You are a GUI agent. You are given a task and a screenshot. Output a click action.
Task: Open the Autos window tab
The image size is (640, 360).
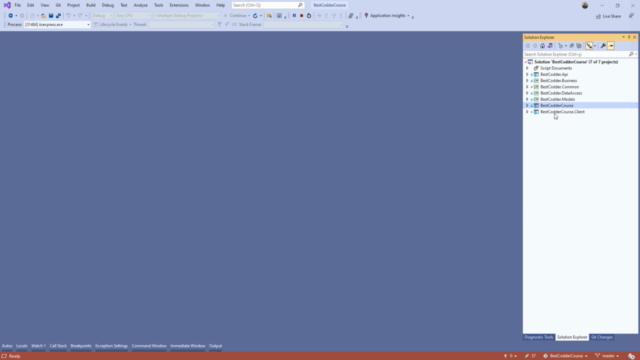pyautogui.click(x=7, y=346)
